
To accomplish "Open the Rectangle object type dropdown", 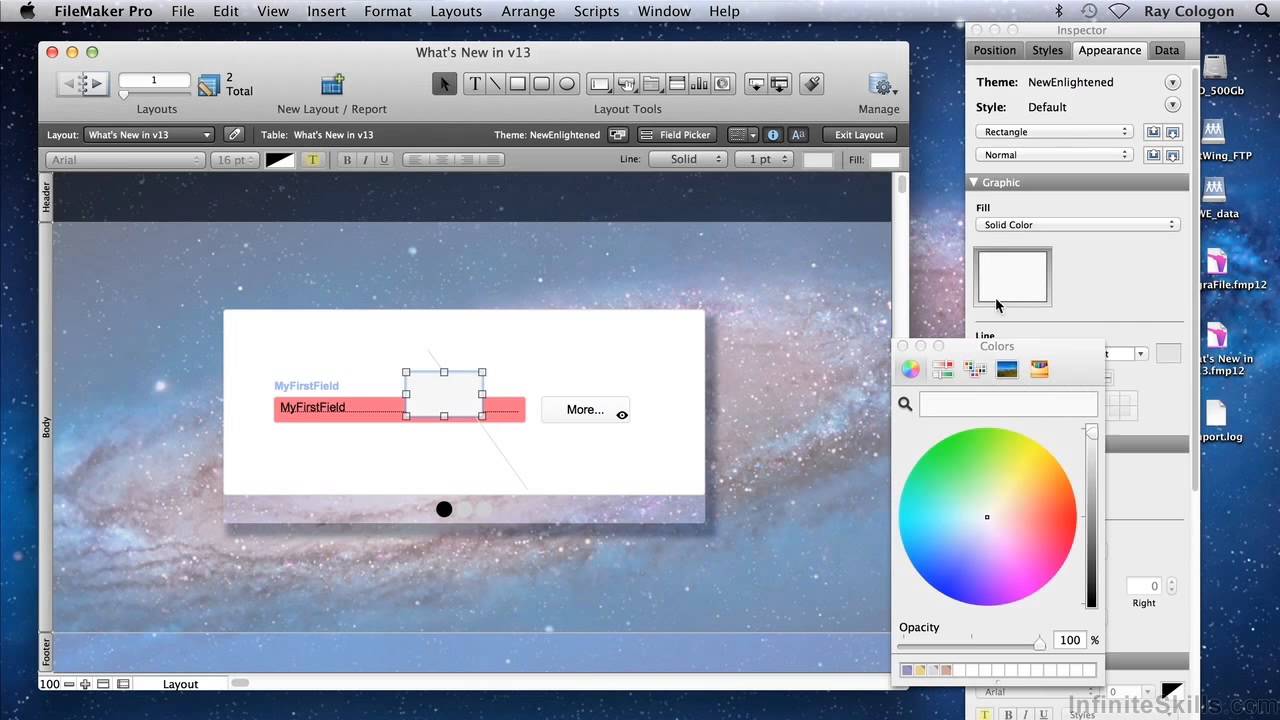I will click(1054, 132).
